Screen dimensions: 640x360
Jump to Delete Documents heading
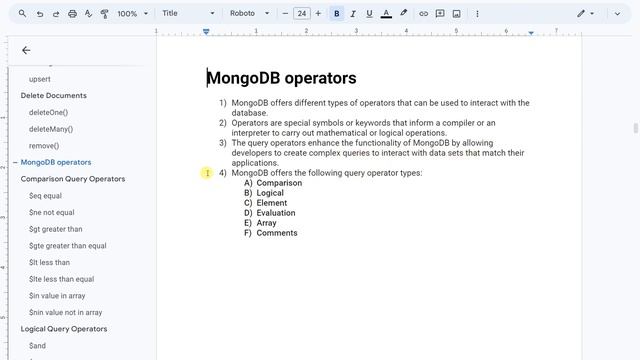point(53,96)
